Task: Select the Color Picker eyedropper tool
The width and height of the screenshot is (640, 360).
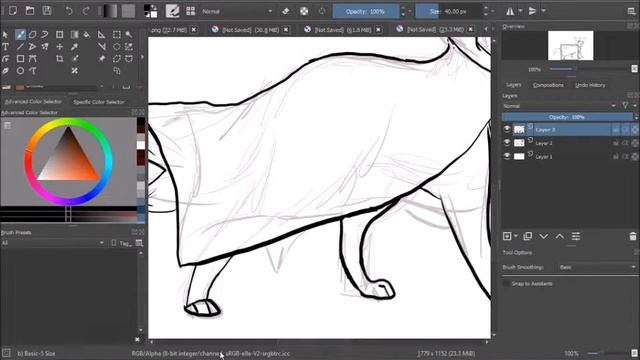Action: (75, 47)
